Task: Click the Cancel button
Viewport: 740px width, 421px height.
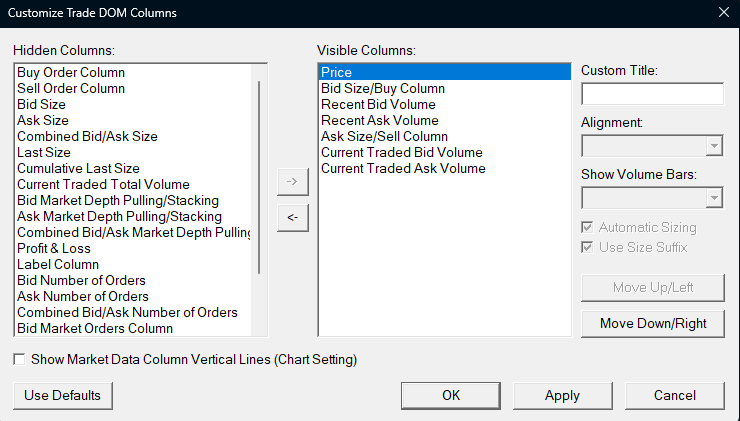Action: point(674,395)
